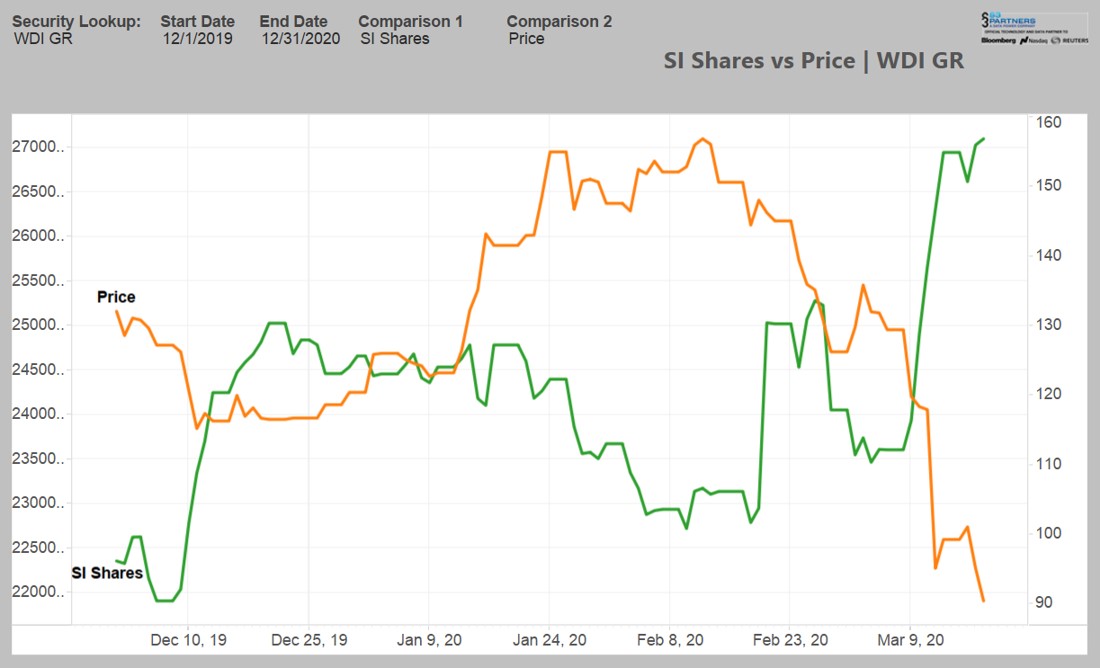This screenshot has height=668, width=1100.
Task: Click the official data partner text link
Action: pyautogui.click(x=1027, y=31)
